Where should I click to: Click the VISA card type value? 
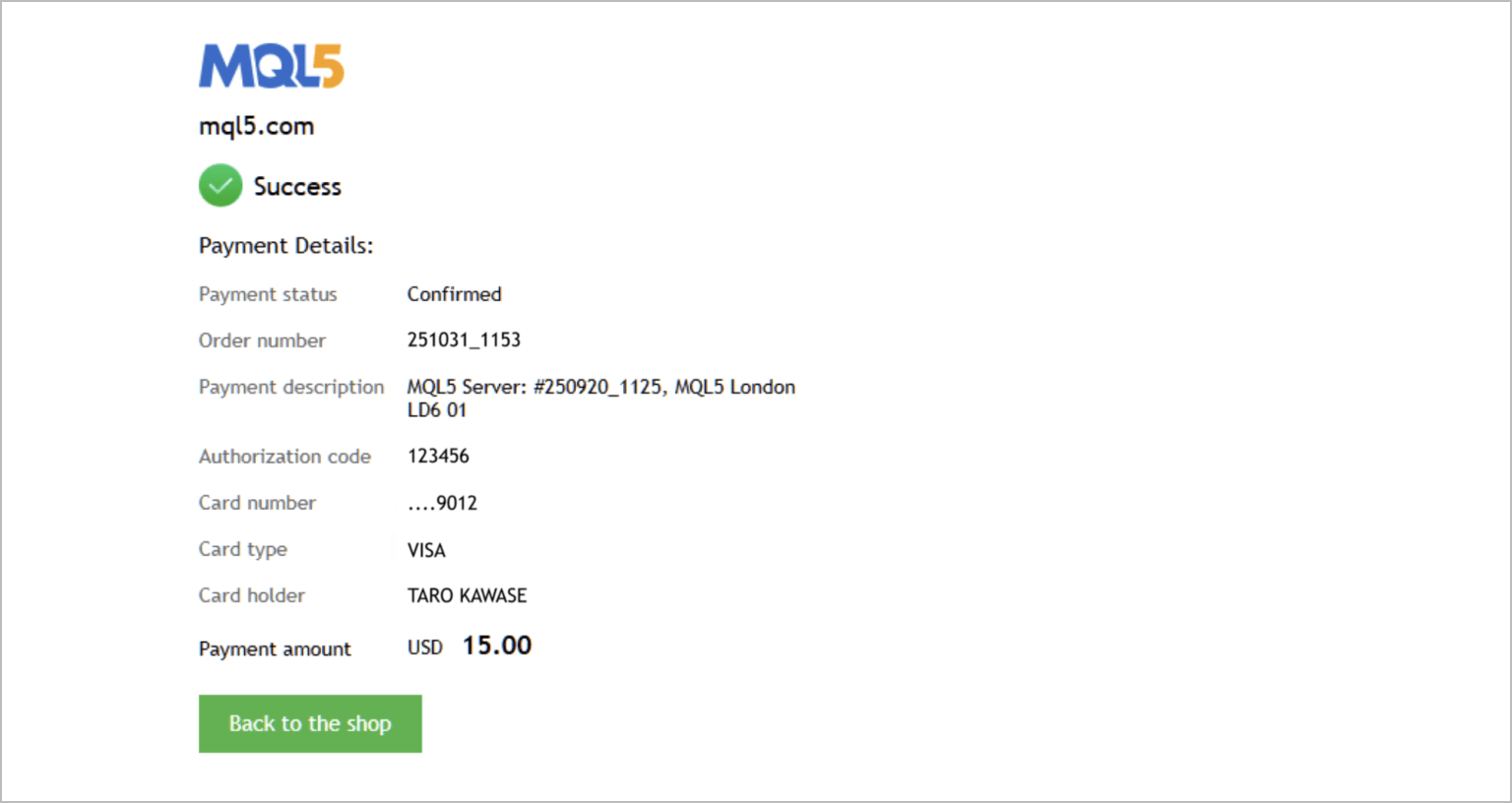pos(426,550)
